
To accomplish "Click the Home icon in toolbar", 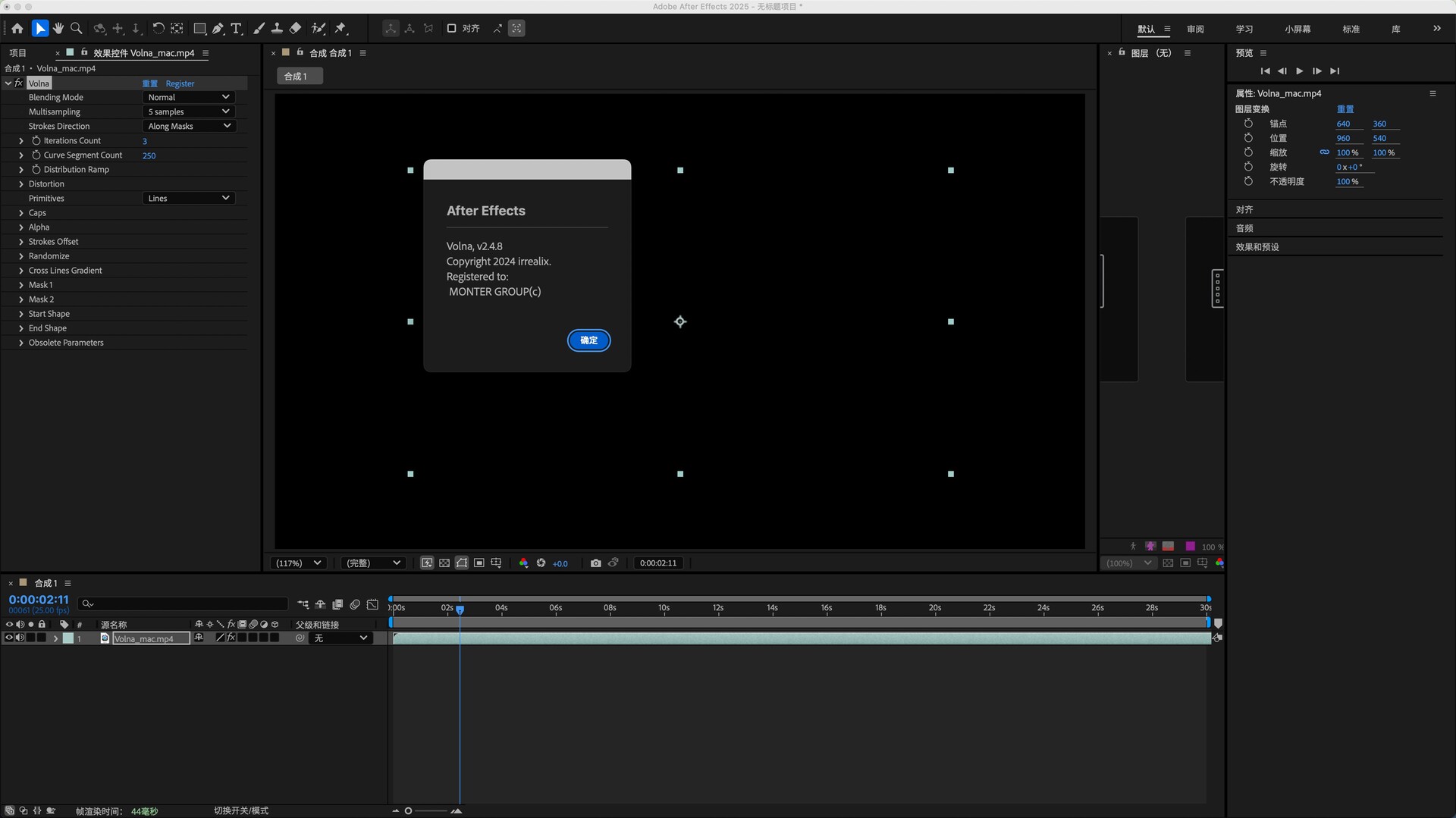I will pyautogui.click(x=17, y=29).
